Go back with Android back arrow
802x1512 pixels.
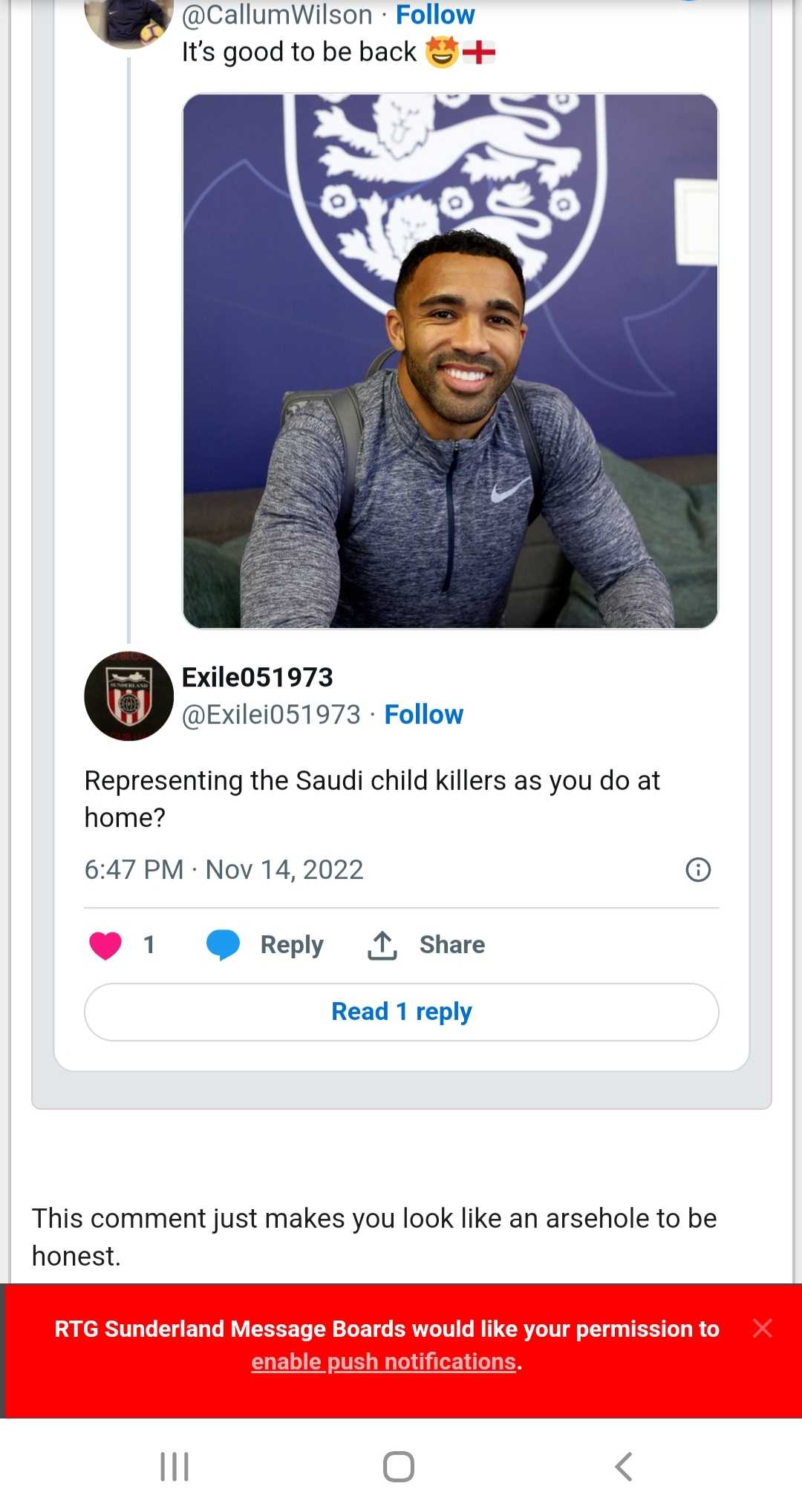pyautogui.click(x=624, y=1467)
